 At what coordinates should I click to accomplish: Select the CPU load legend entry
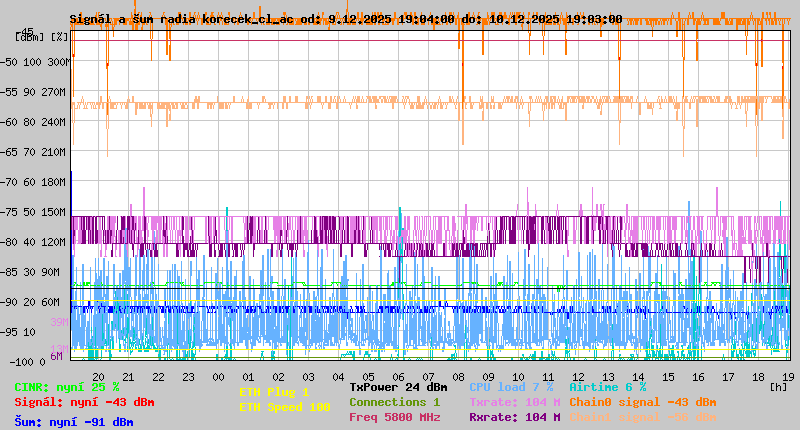click(x=511, y=387)
